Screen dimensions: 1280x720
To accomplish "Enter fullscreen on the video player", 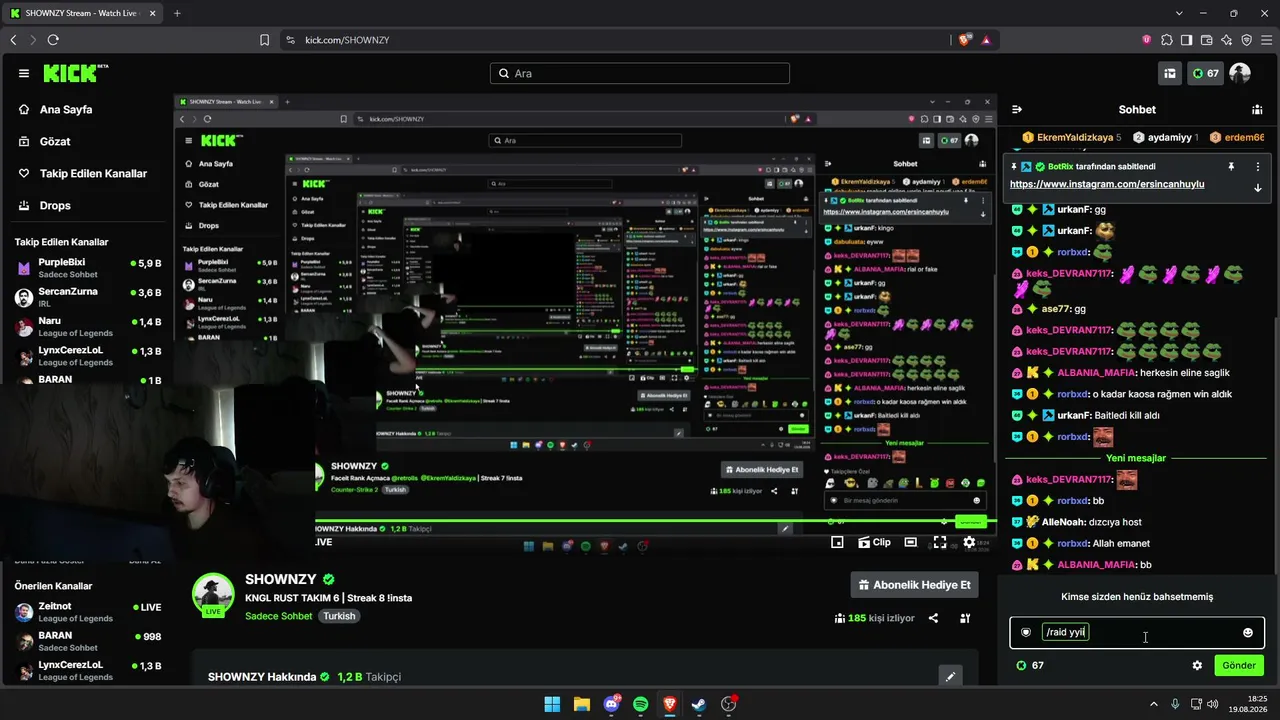I will tap(940, 542).
